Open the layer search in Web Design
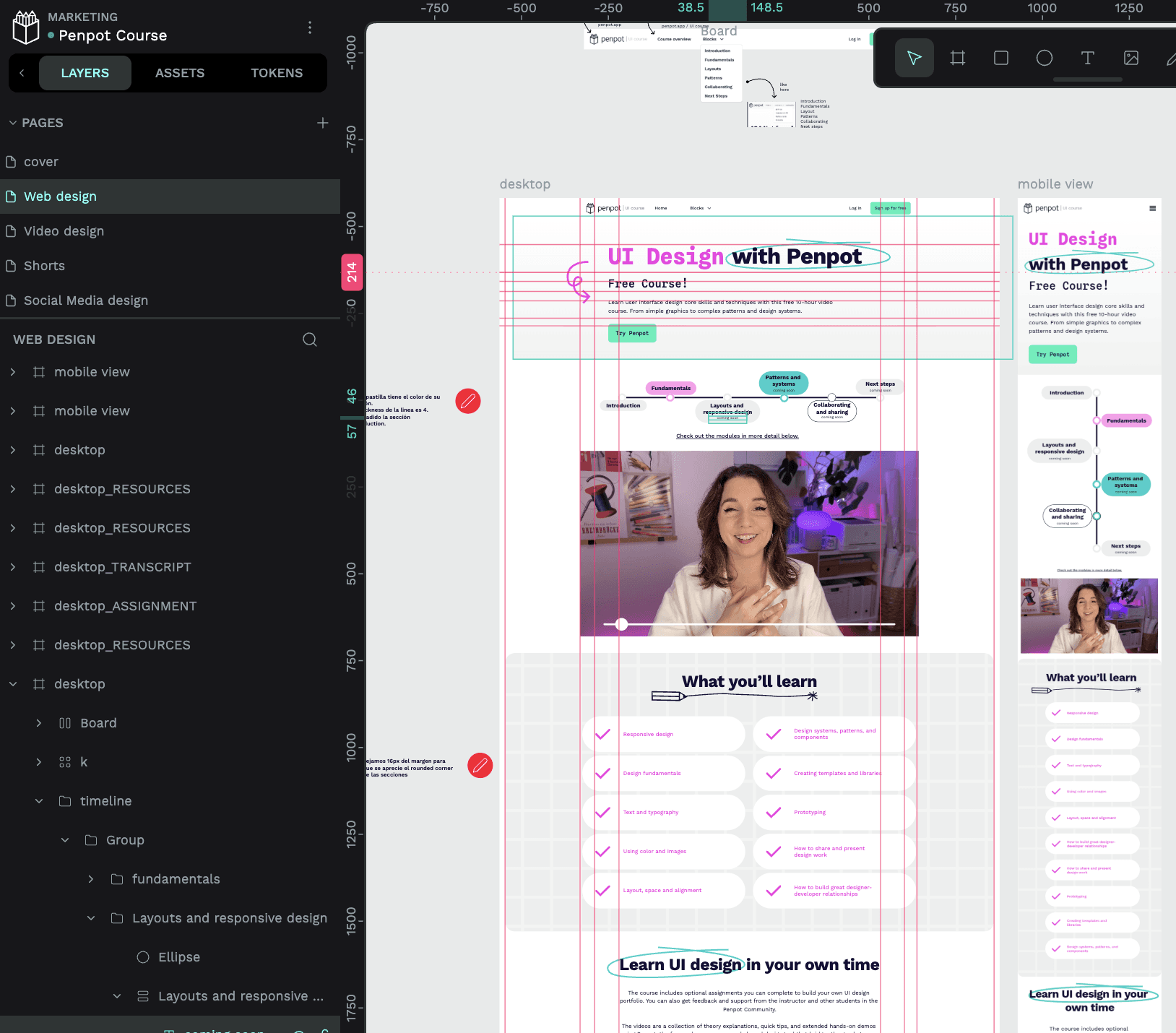 click(310, 340)
